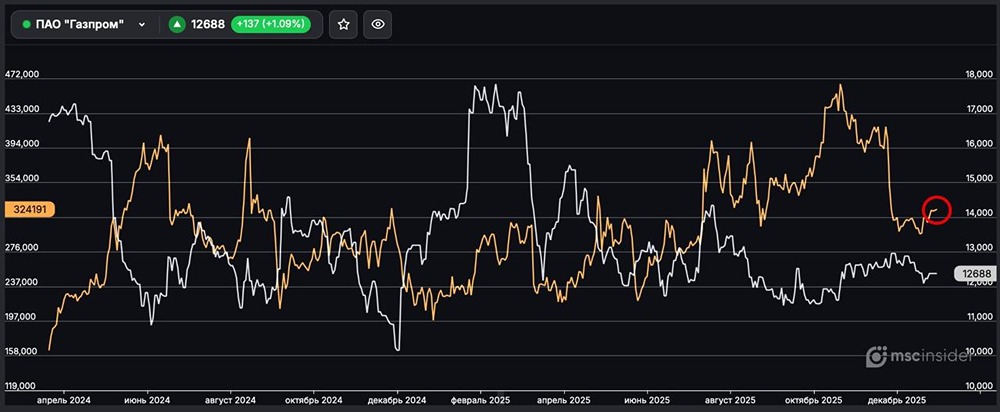Click the 18,000 right axis value
The height and width of the screenshot is (412, 1000).
point(978,75)
